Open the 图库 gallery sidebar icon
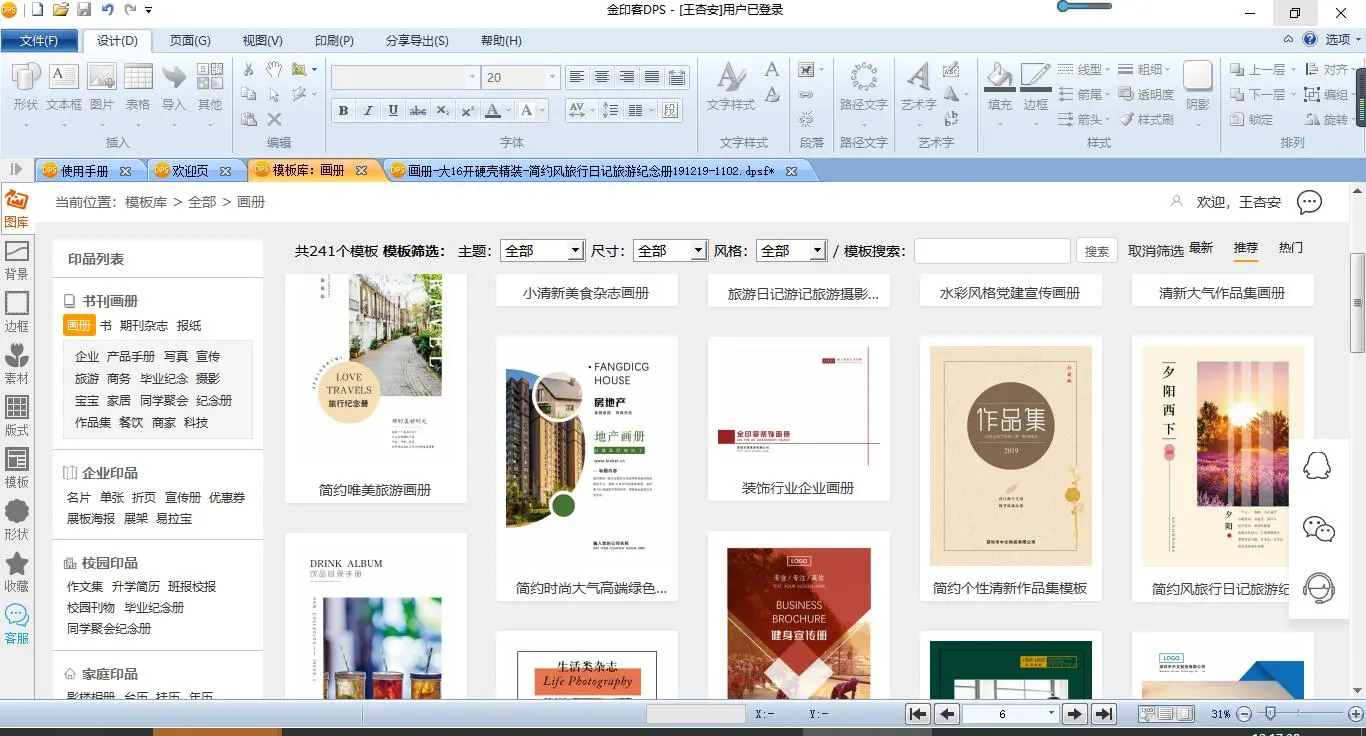The width and height of the screenshot is (1366, 736). tap(16, 208)
